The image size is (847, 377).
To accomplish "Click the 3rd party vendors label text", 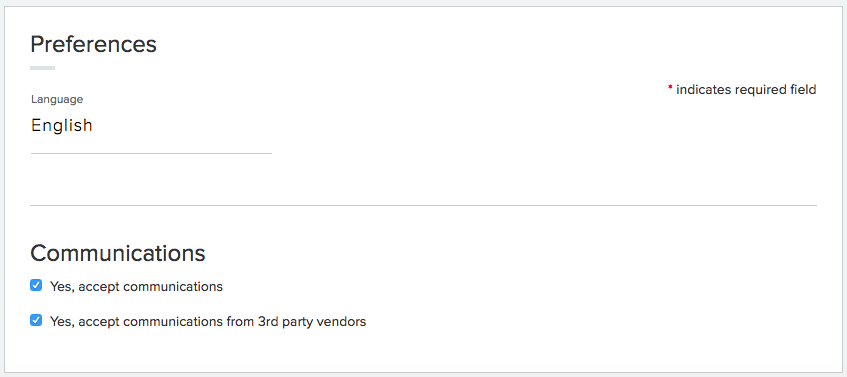I will tap(208, 322).
